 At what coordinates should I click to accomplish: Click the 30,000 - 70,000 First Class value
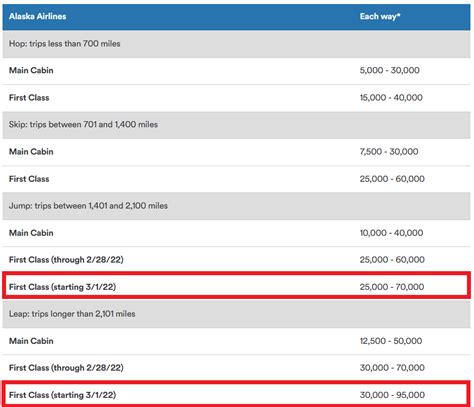click(392, 368)
